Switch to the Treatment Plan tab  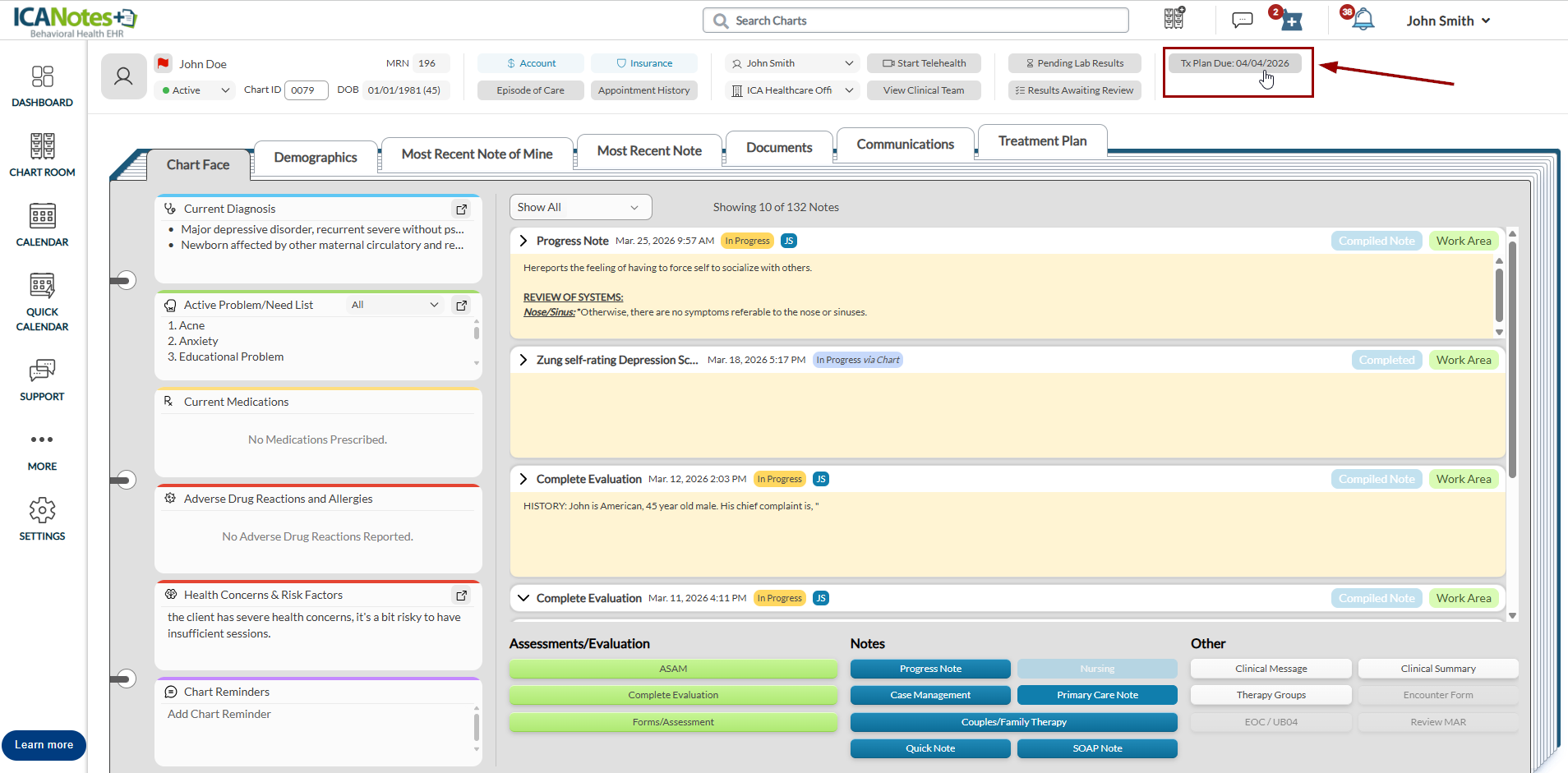click(1042, 141)
